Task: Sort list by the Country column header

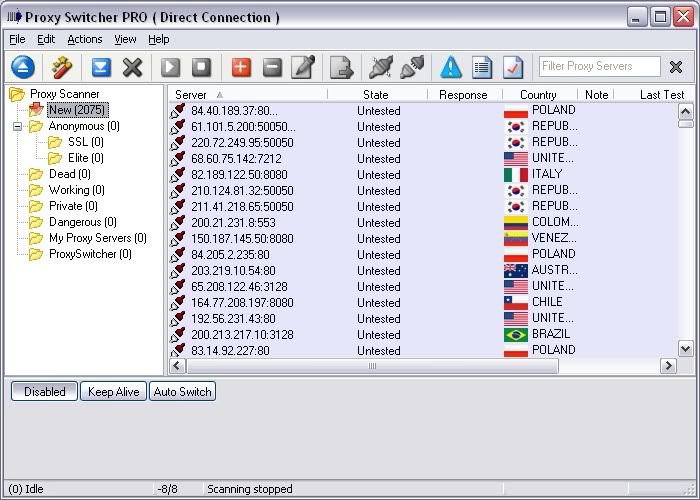Action: click(x=538, y=95)
